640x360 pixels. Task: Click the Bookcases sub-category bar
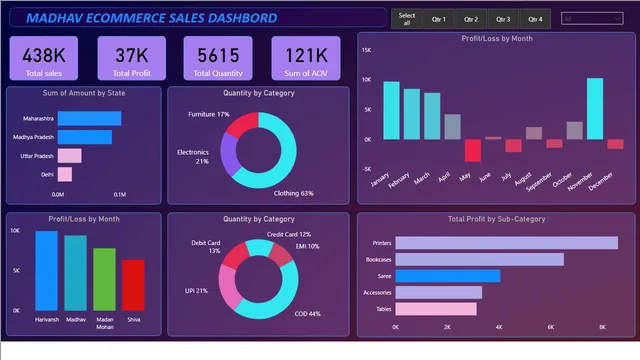click(x=480, y=260)
